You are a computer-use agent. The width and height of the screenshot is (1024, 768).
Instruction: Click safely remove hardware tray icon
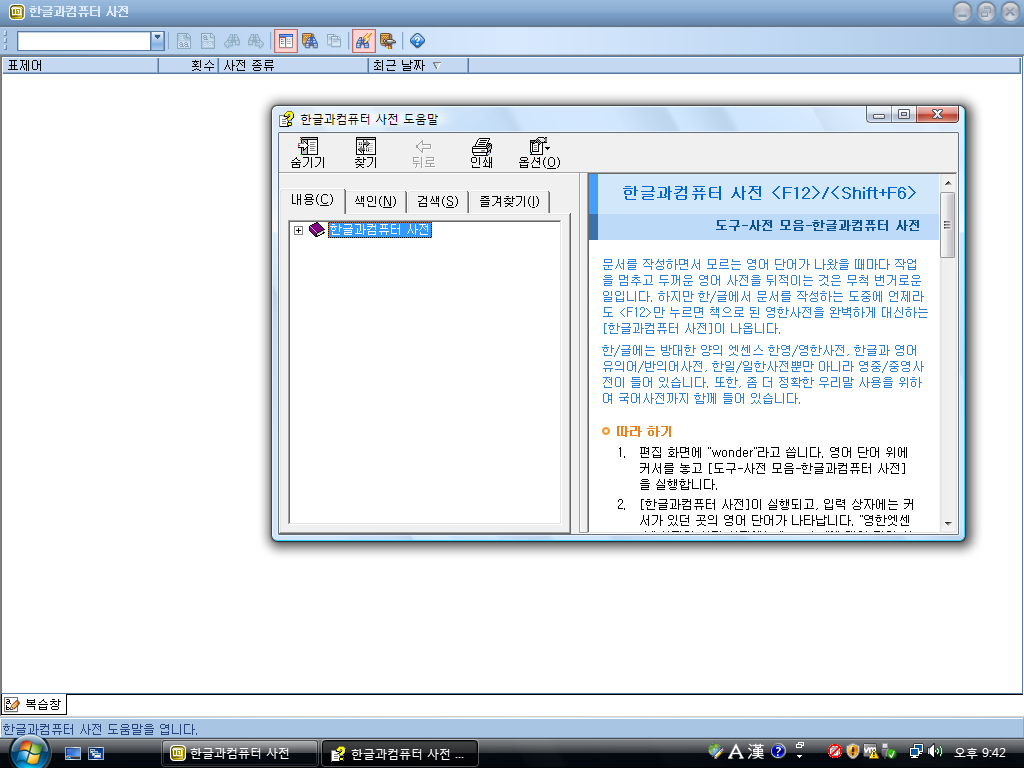[x=888, y=752]
